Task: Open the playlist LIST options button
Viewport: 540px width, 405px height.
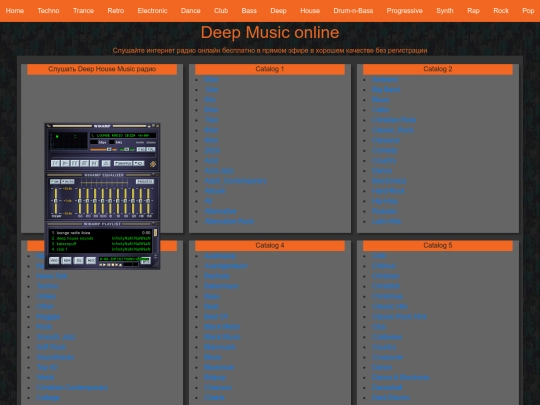Action: click(146, 261)
